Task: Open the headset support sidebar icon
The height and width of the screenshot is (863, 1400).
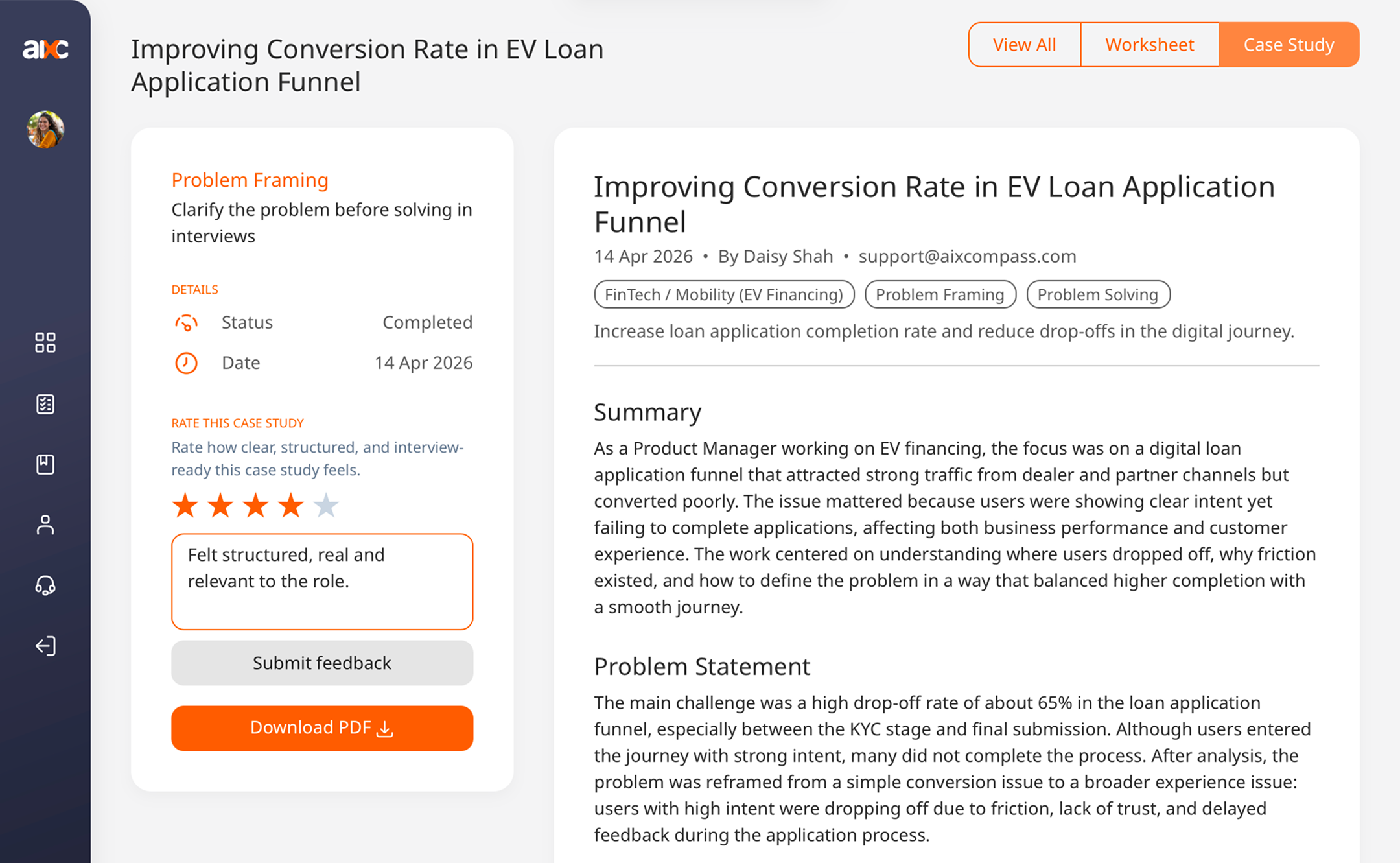Action: 45,585
